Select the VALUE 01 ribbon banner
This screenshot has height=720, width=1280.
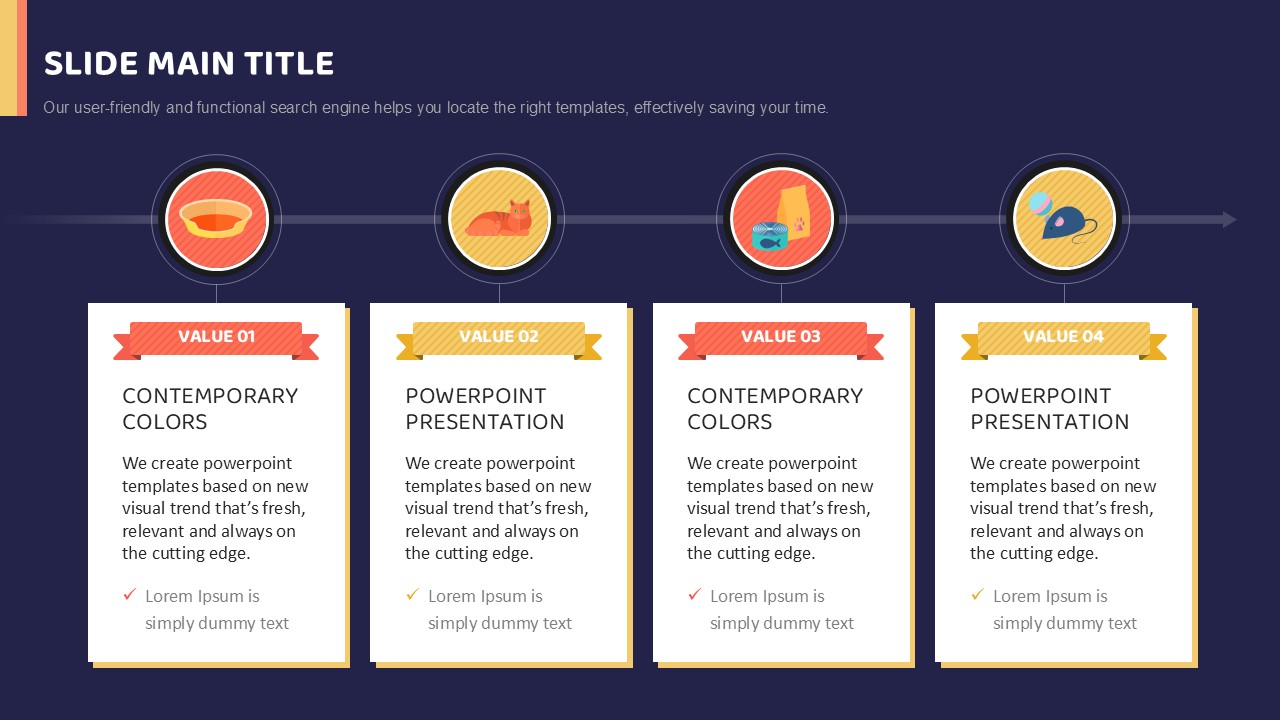pos(216,339)
